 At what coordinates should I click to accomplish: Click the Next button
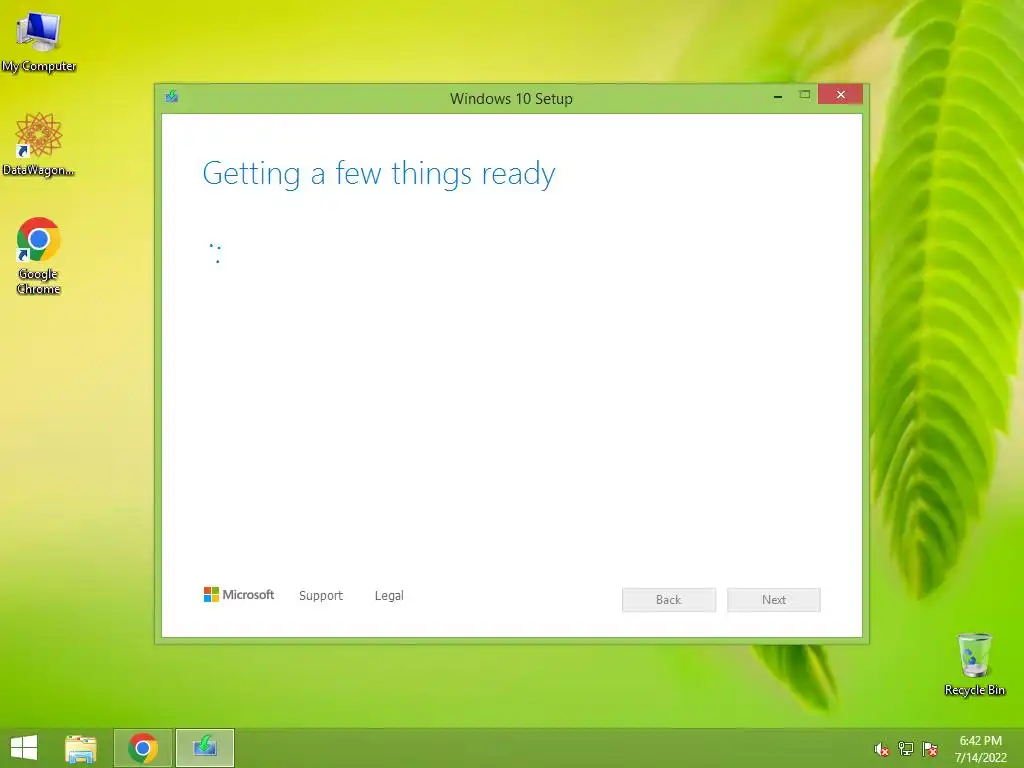(x=774, y=600)
